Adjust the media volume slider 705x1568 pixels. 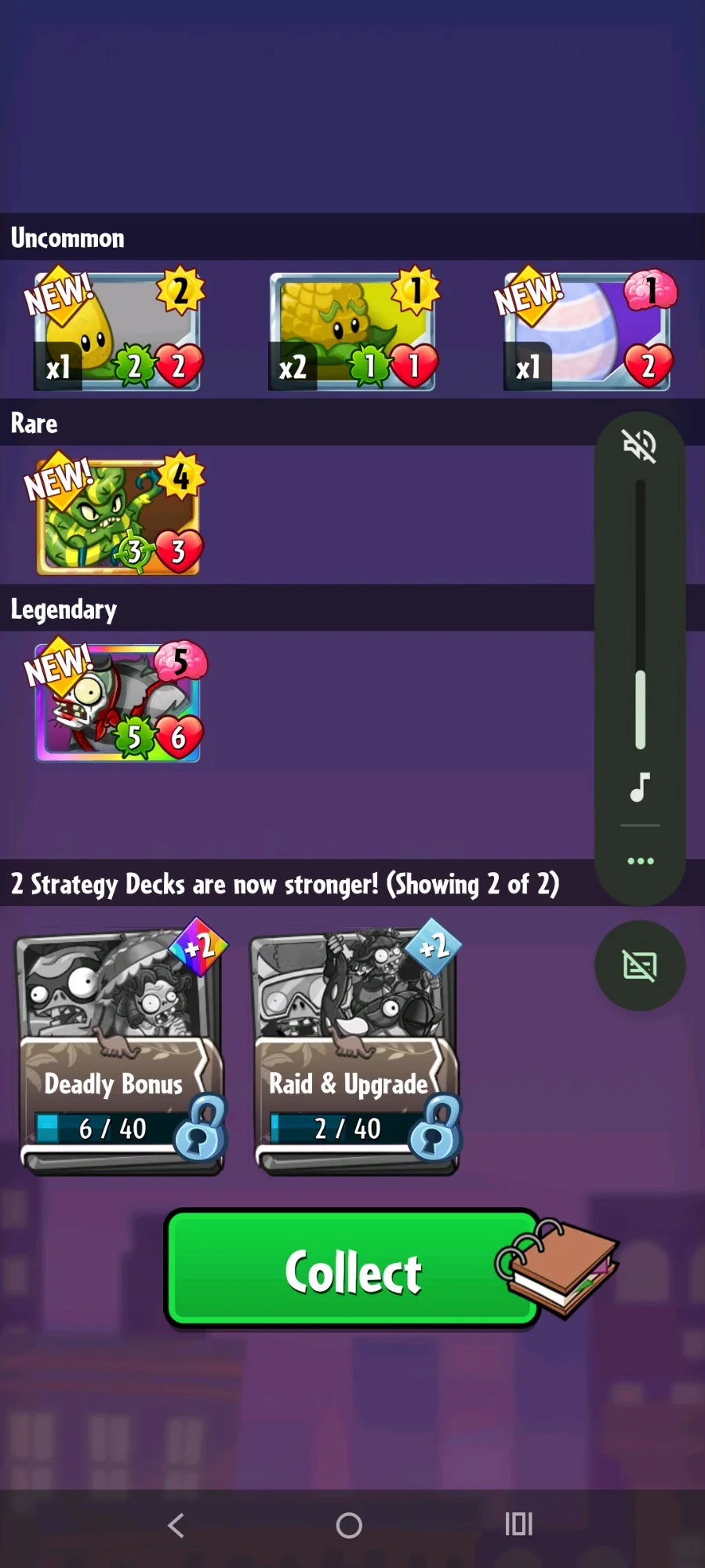pyautogui.click(x=640, y=614)
